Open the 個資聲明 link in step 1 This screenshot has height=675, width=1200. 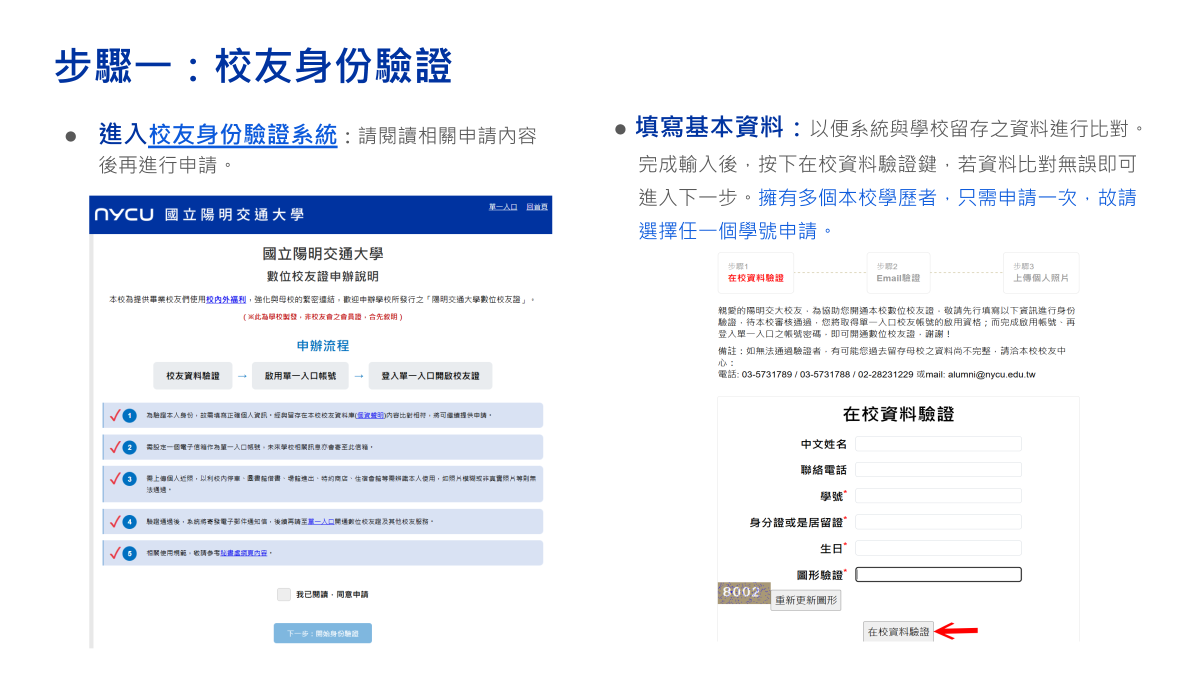369,416
